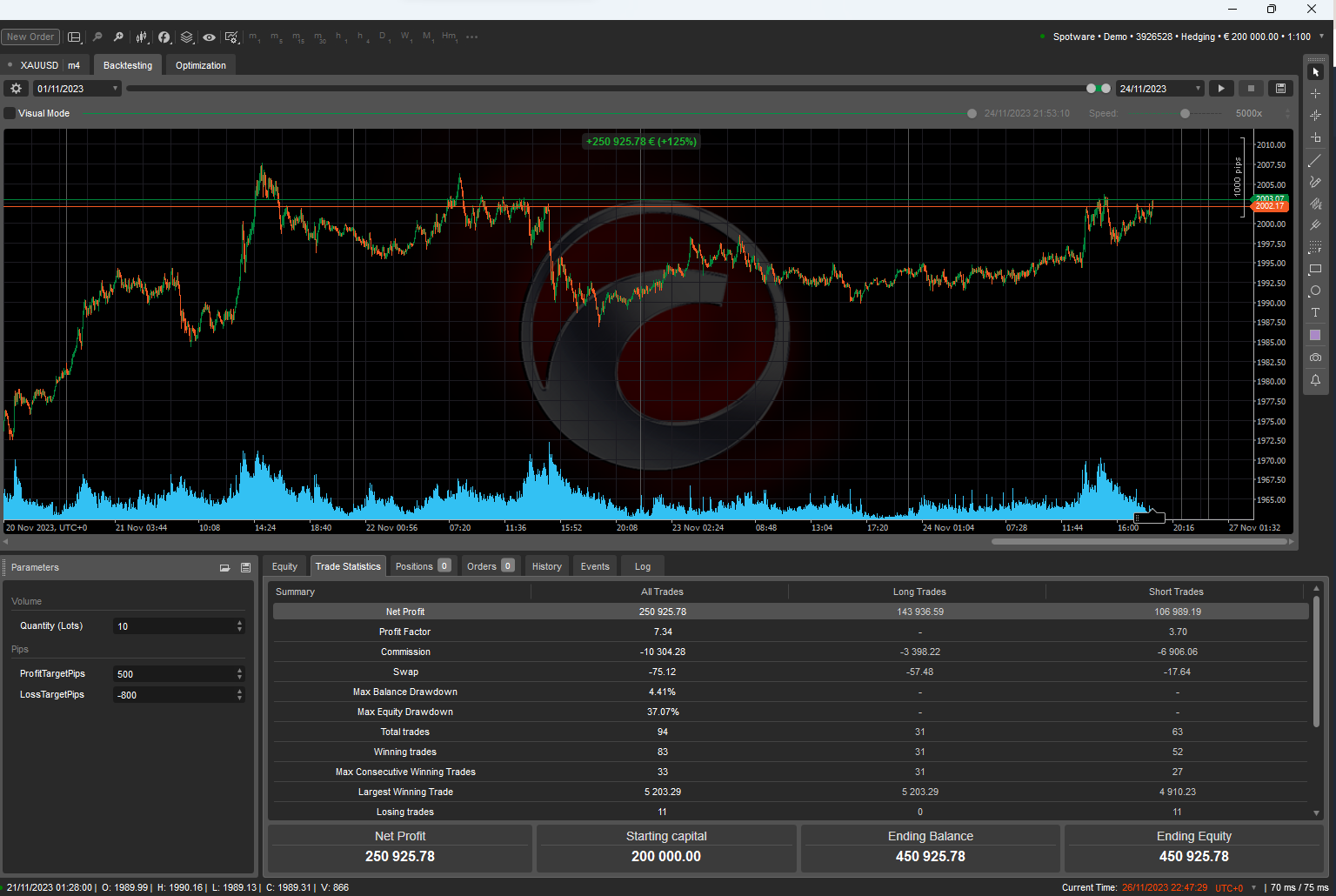The width and height of the screenshot is (1336, 896).
Task: Open the purple drawing color swatch
Action: (x=1315, y=335)
